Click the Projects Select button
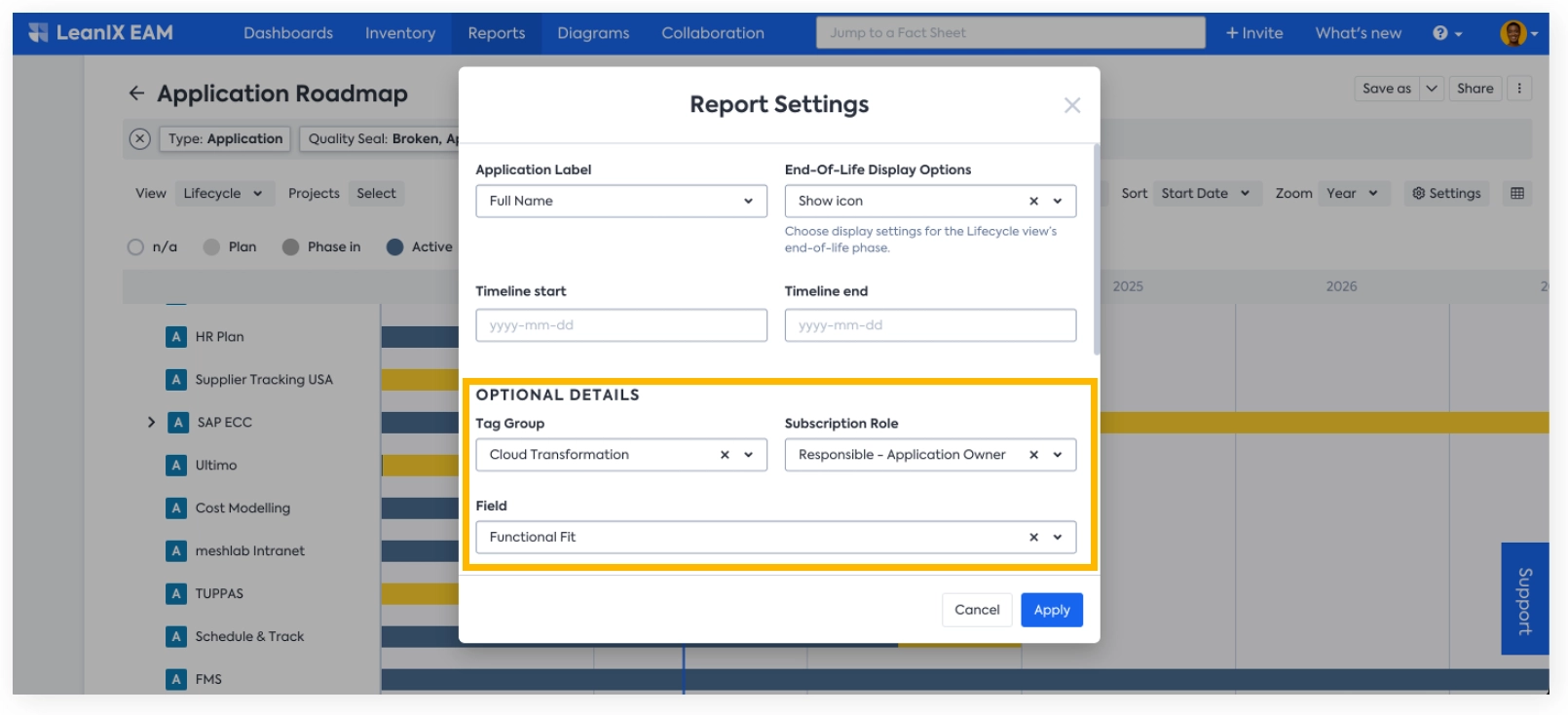 pos(376,193)
